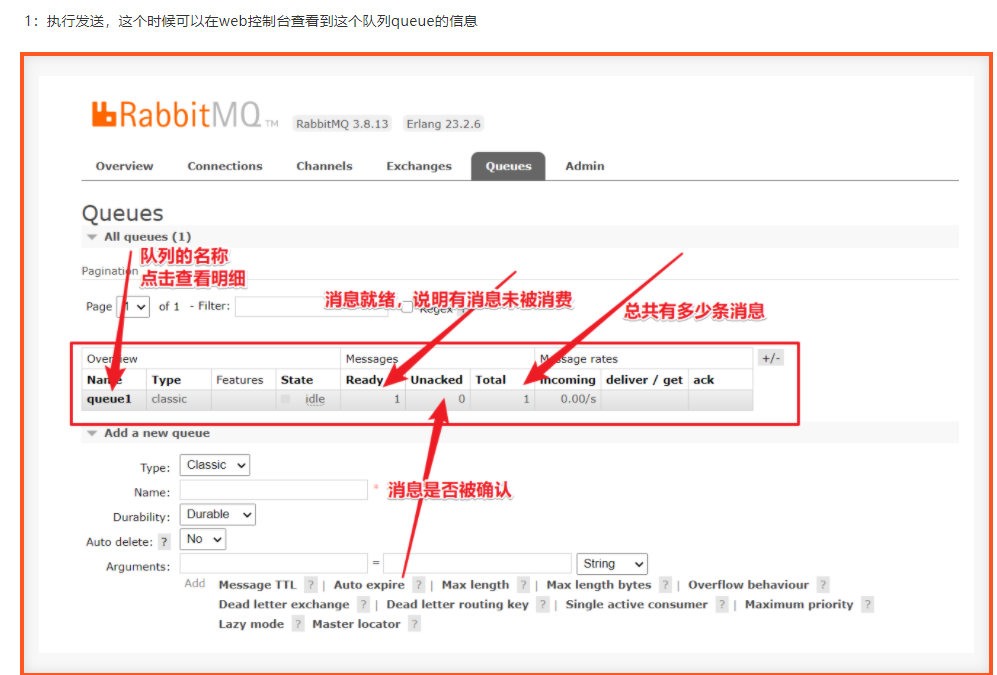Add Master locator argument

tap(356, 624)
